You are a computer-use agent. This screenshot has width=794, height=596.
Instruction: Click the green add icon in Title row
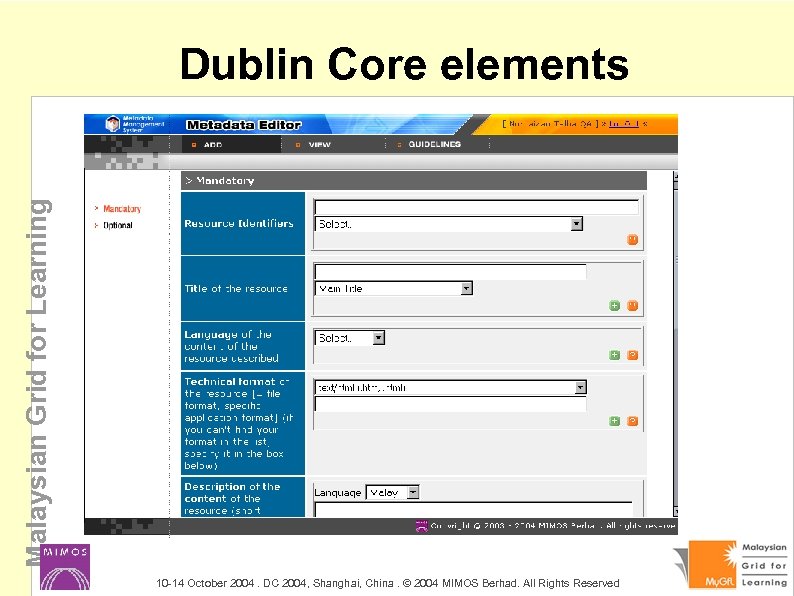(614, 305)
